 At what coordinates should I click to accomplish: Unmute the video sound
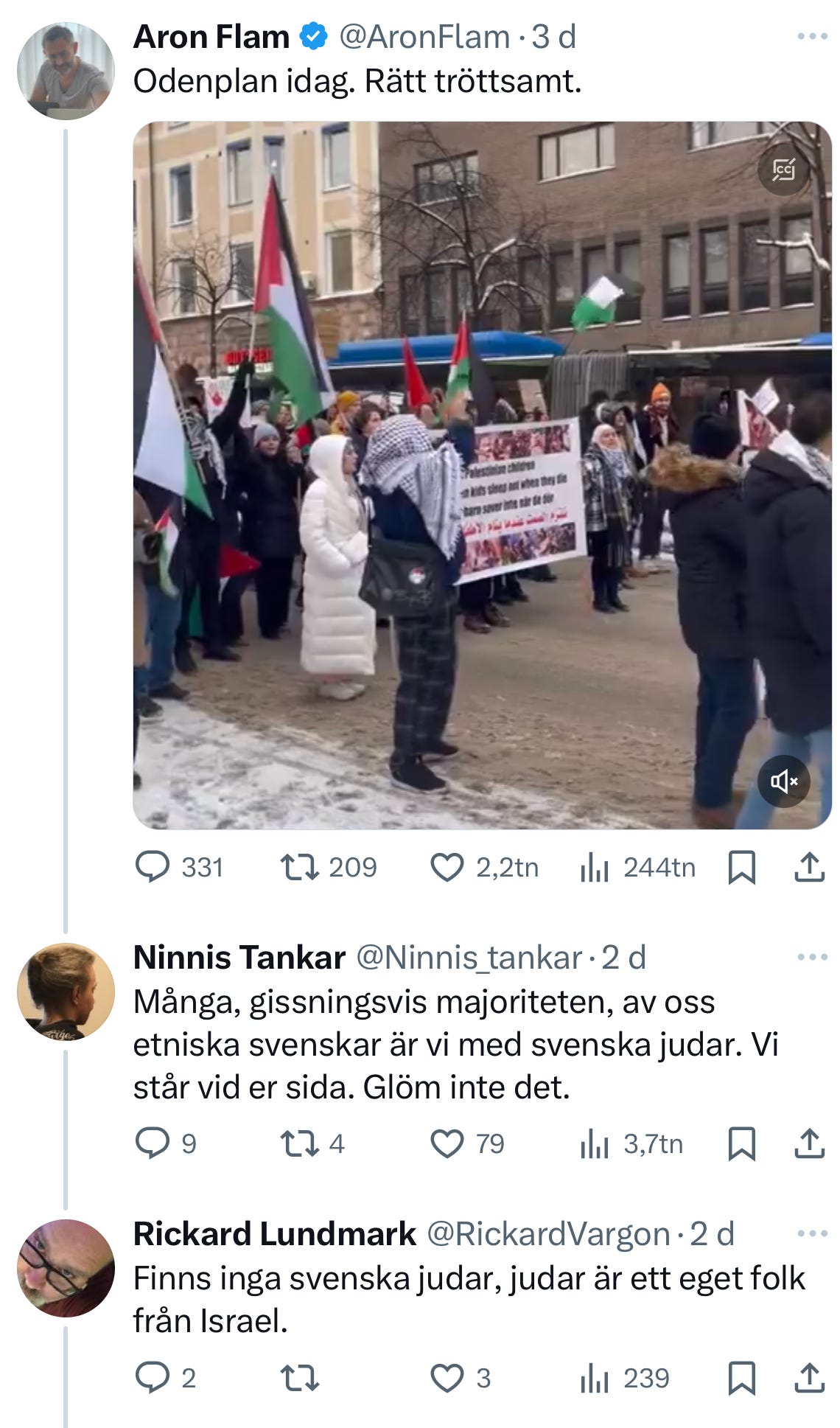[x=784, y=781]
